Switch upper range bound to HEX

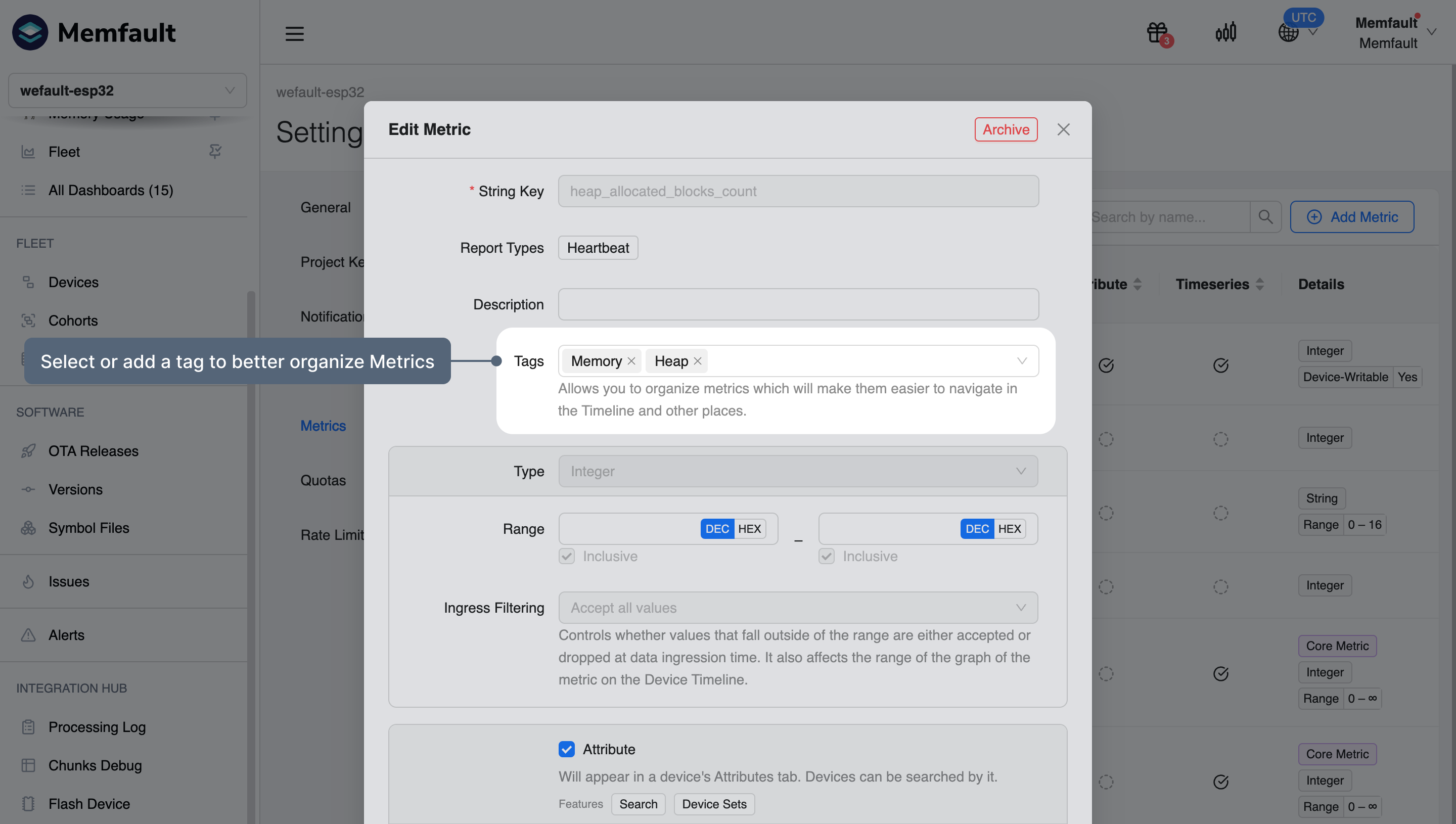pos(1010,529)
